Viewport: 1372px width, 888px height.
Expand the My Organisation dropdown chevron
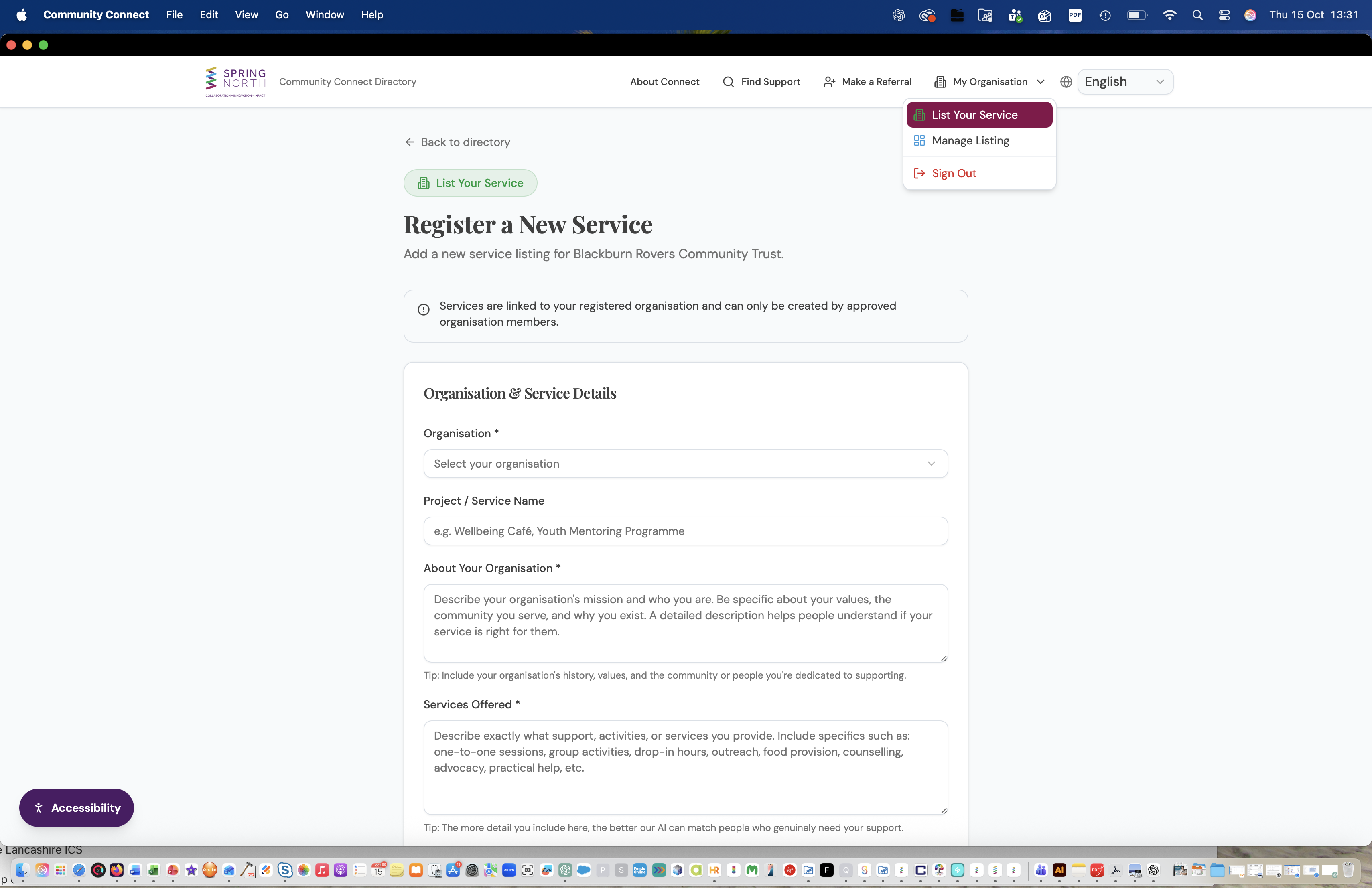[x=1041, y=82]
